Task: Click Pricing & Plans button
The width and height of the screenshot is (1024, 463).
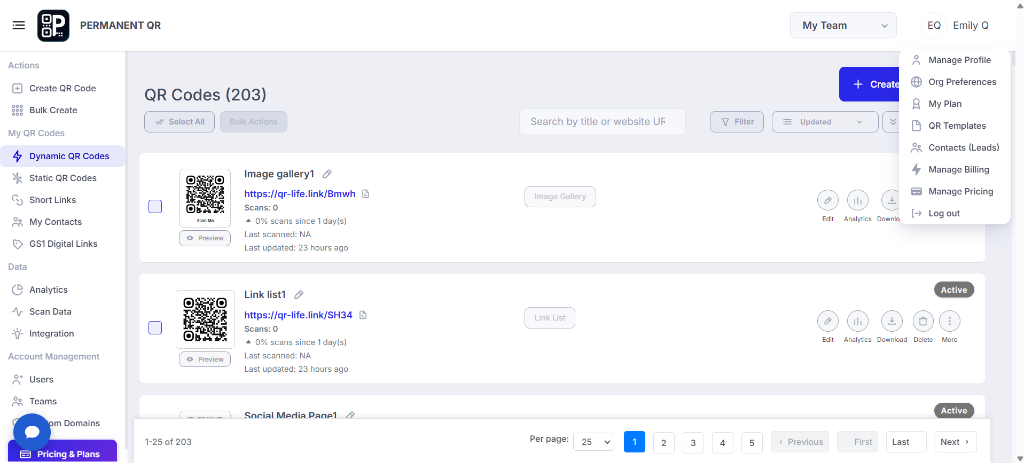Action: coord(62,454)
